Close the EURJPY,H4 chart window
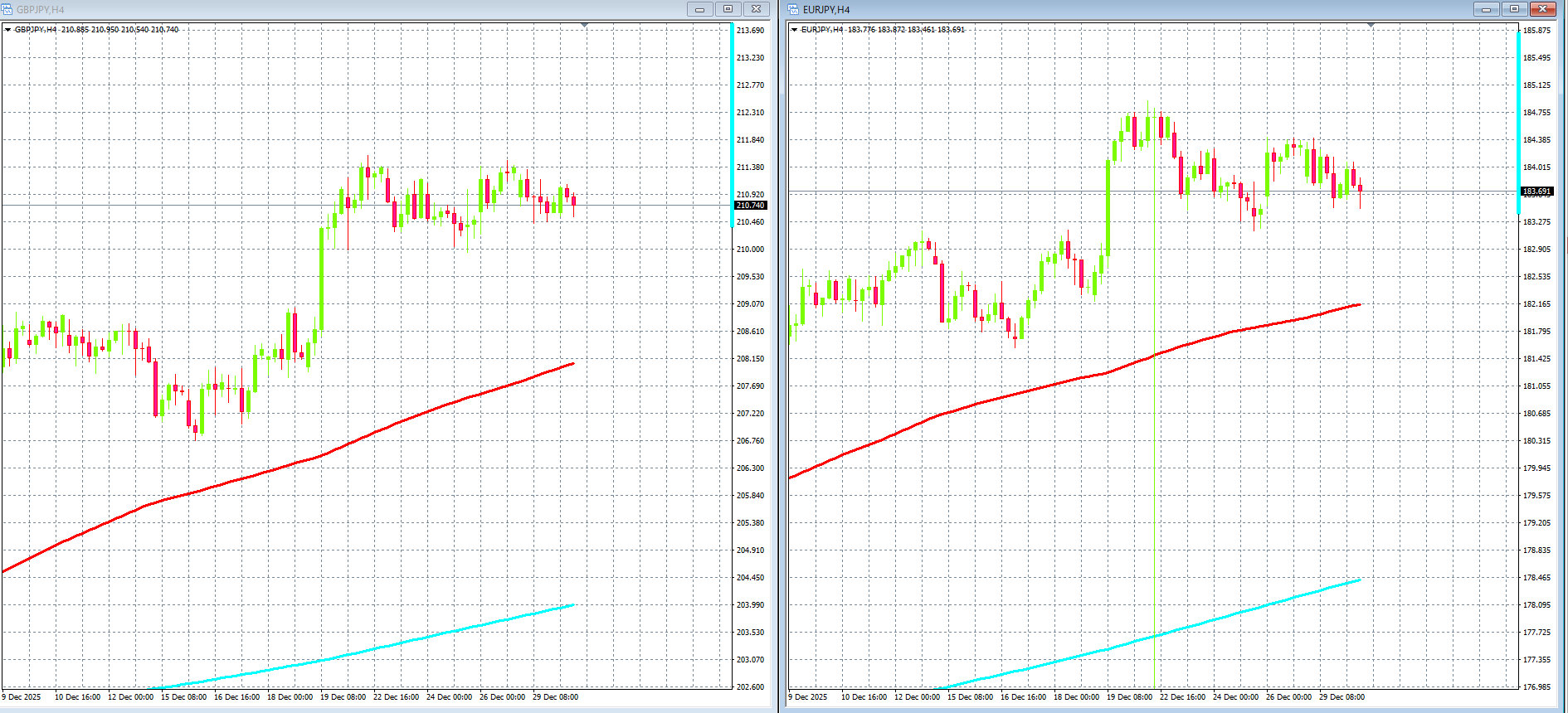The height and width of the screenshot is (713, 1568). 1542,9
